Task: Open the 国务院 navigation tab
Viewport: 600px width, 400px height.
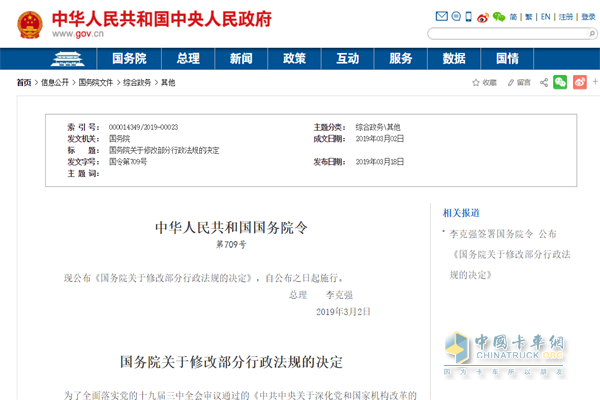Action: 129,57
